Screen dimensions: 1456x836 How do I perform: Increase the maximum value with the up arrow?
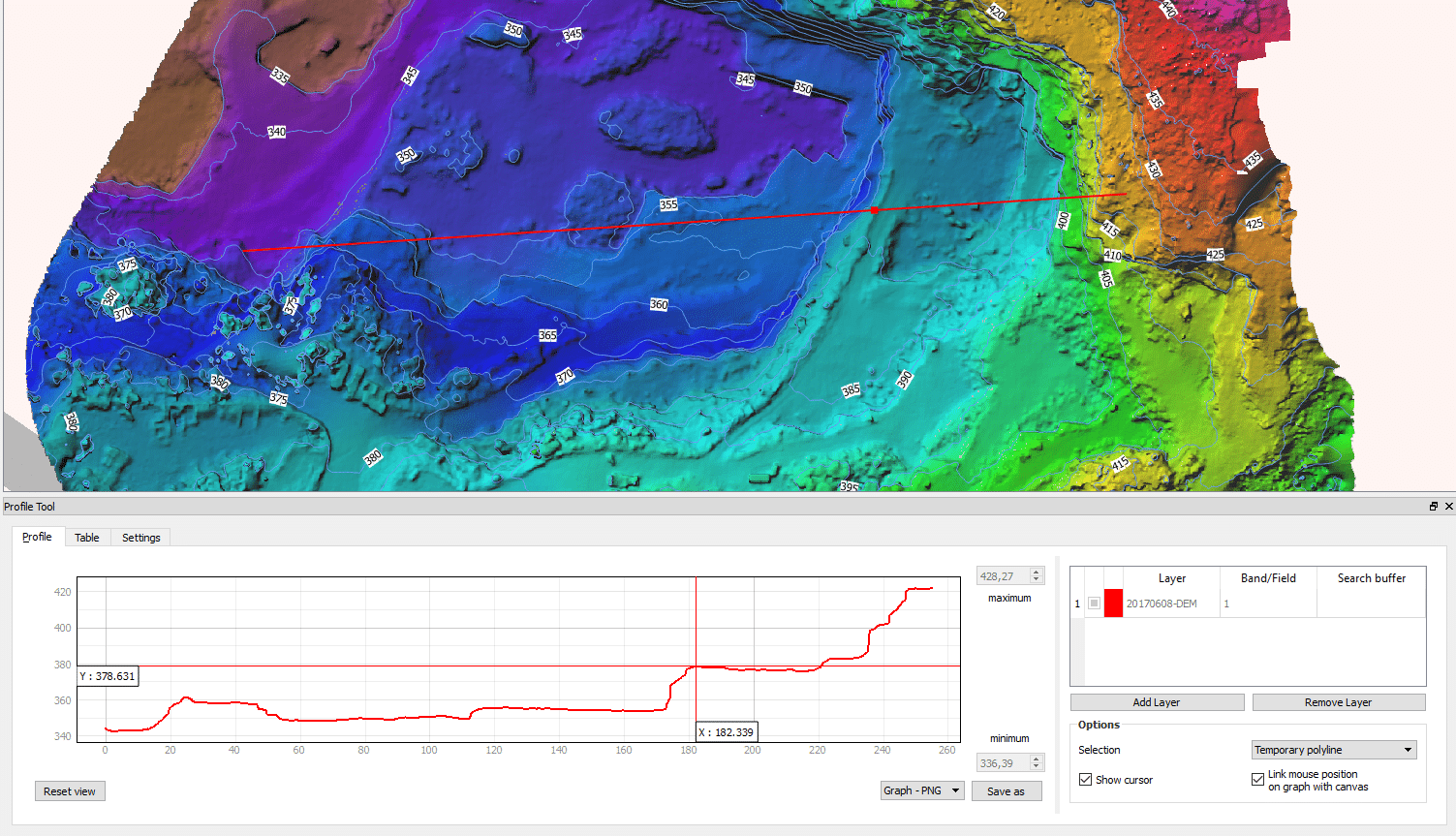coord(1037,573)
